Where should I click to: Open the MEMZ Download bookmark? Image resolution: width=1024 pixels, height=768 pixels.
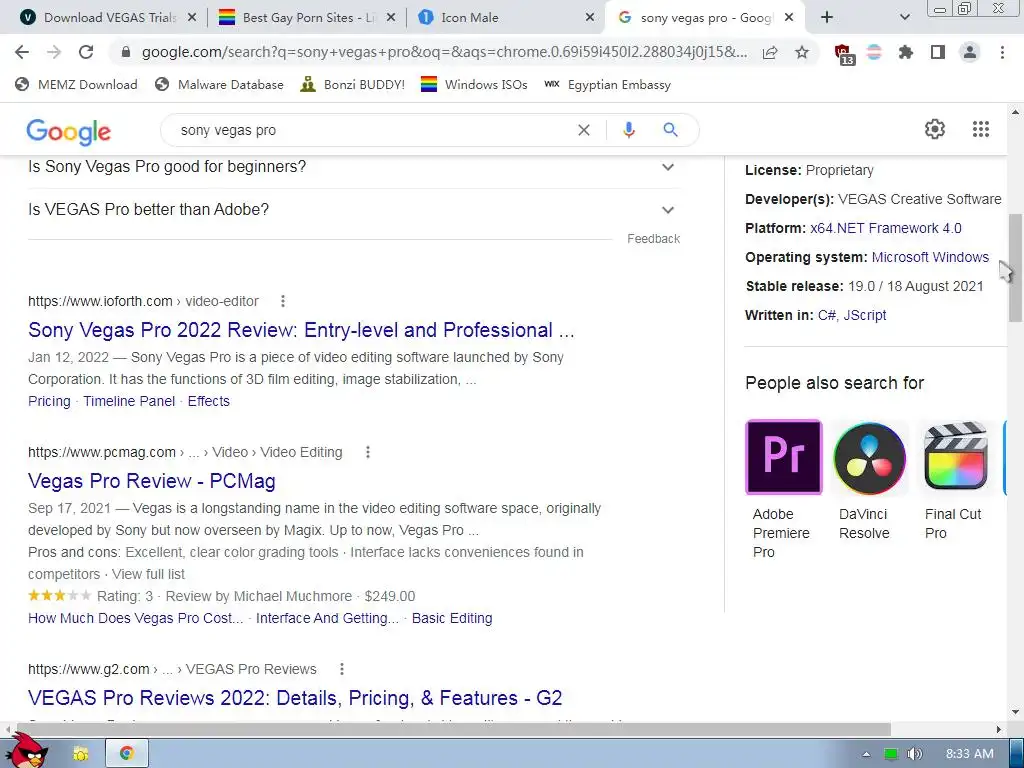click(76, 84)
